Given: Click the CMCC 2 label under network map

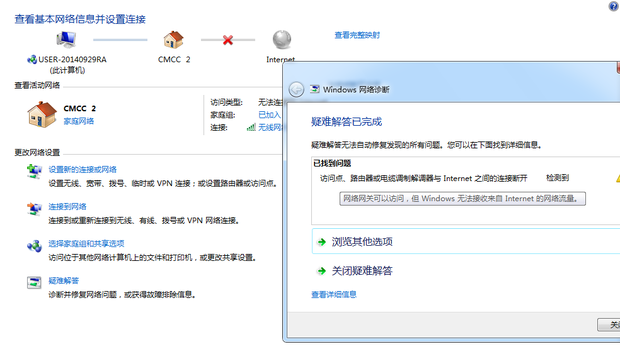Looking at the screenshot, I should pyautogui.click(x=174, y=59).
